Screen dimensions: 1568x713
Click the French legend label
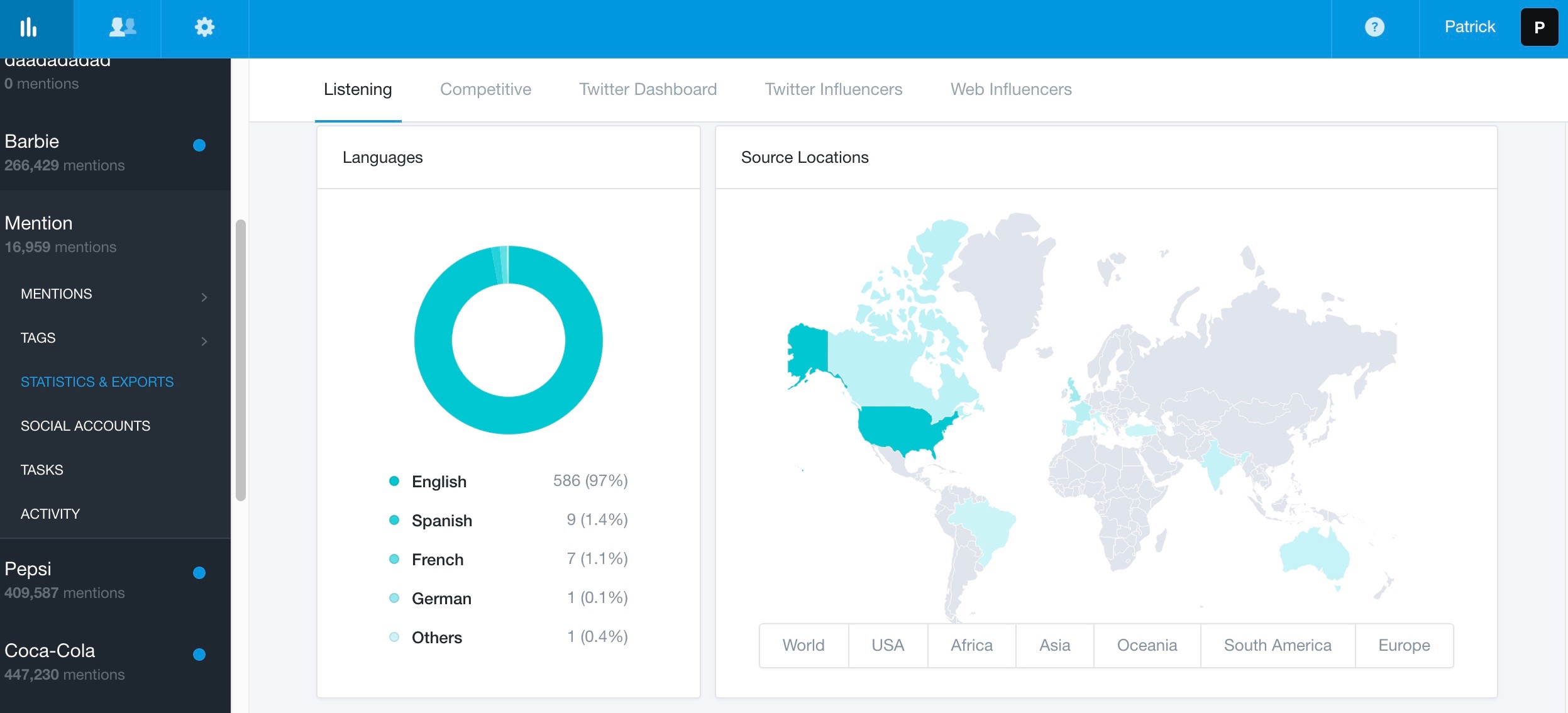(x=438, y=560)
